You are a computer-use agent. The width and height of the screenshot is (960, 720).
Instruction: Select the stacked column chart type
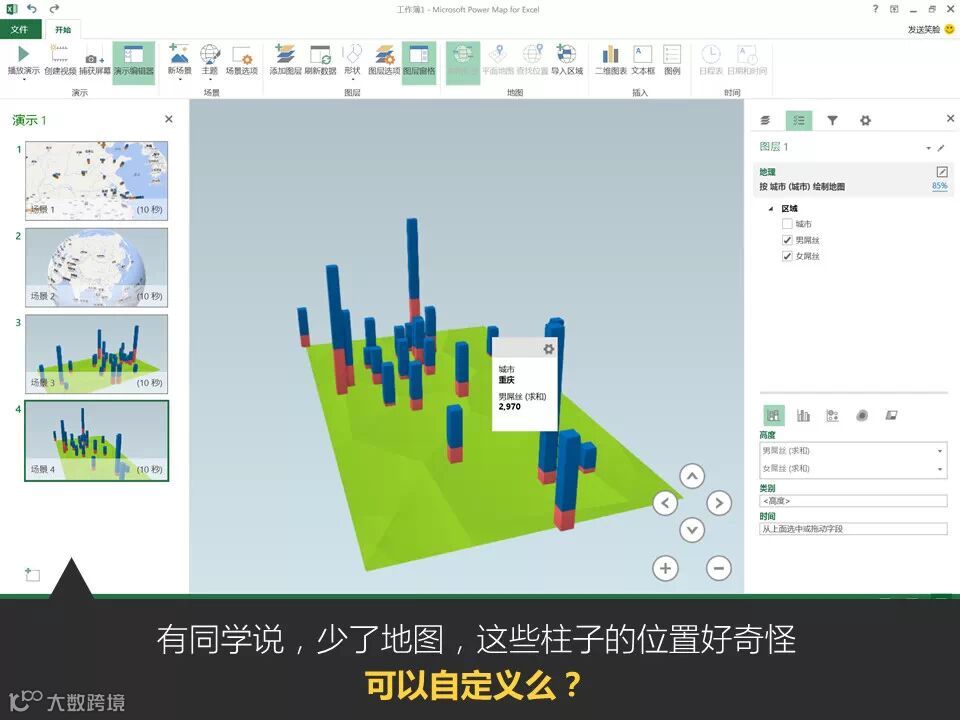pyautogui.click(x=774, y=416)
